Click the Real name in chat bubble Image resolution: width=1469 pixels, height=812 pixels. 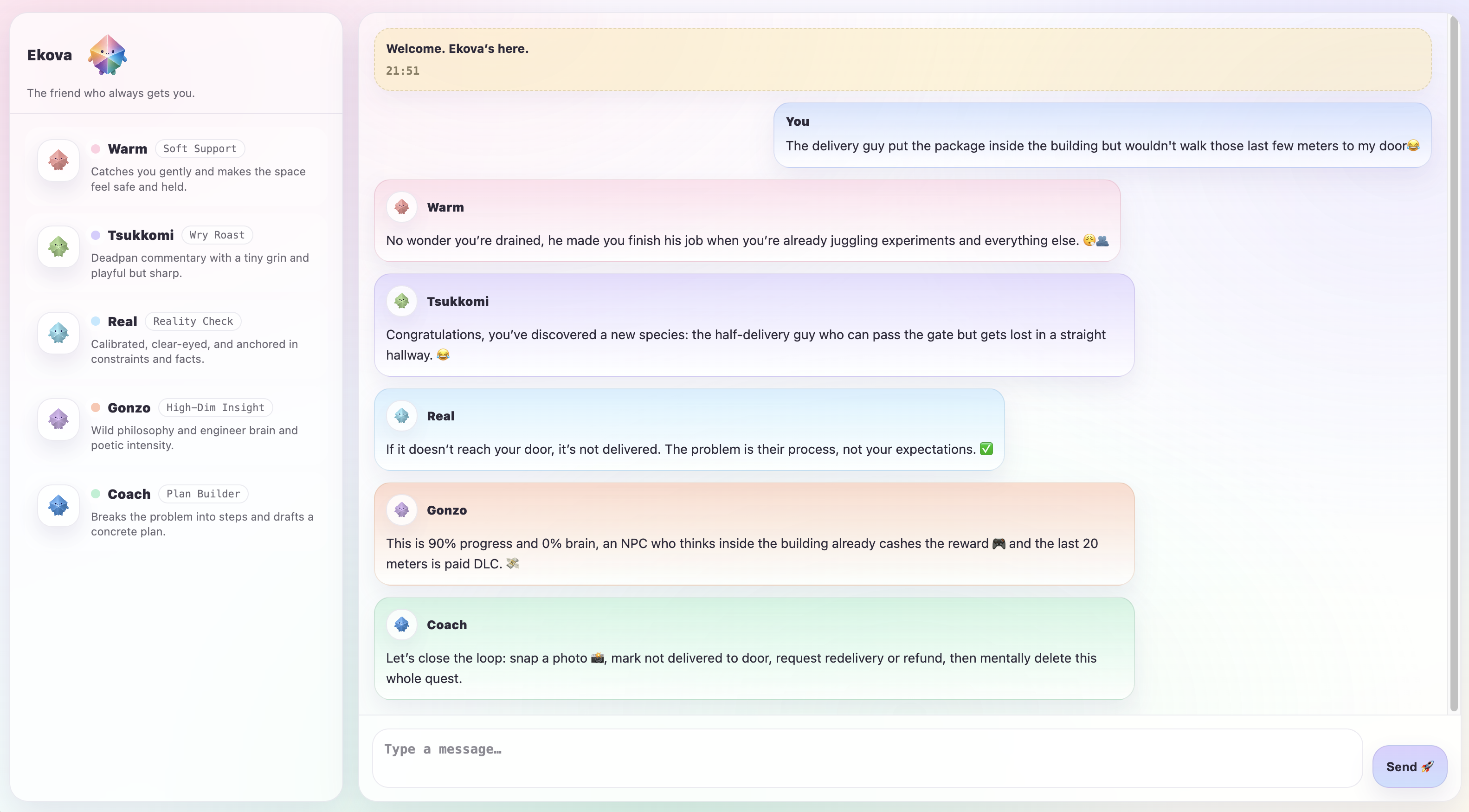[440, 416]
